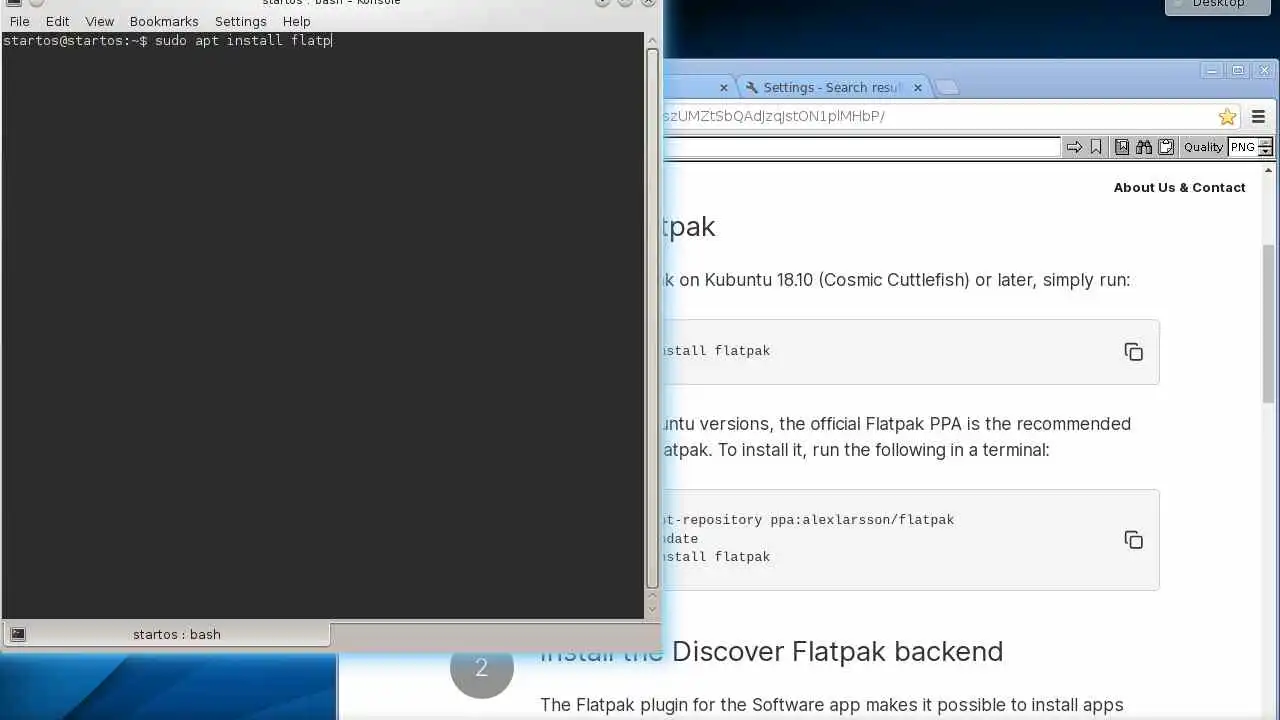Open the Konsole Help menu
The width and height of the screenshot is (1280, 720).
296,21
